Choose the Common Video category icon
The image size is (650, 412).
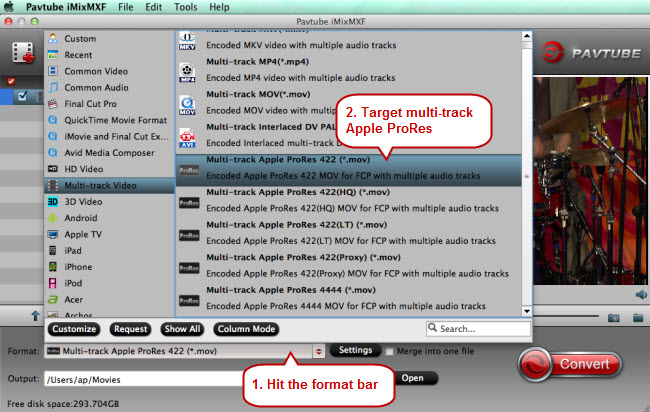click(53, 71)
